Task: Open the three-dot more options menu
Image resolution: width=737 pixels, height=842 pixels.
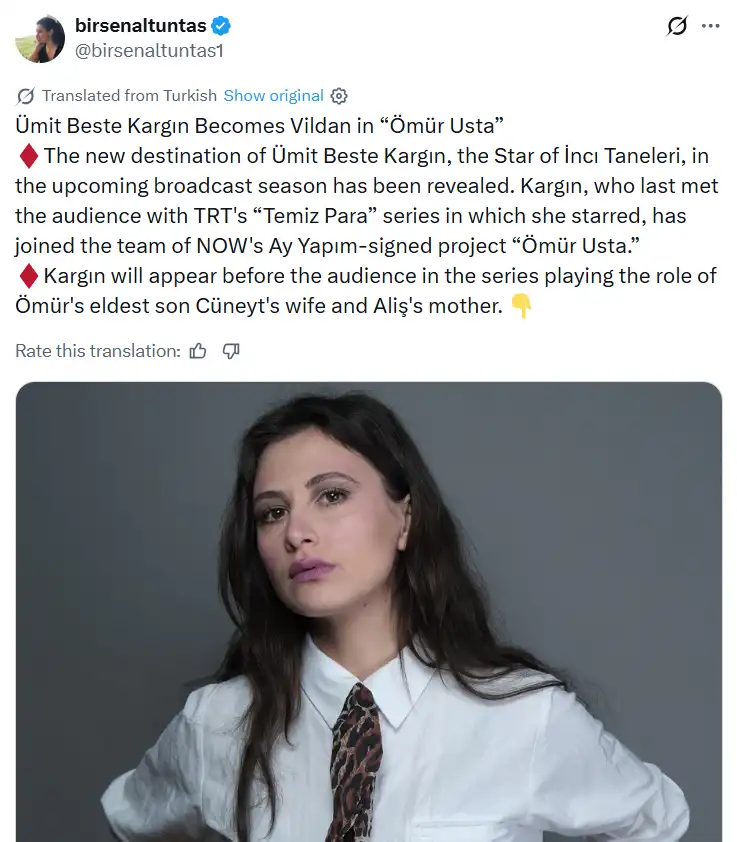Action: pos(711,25)
